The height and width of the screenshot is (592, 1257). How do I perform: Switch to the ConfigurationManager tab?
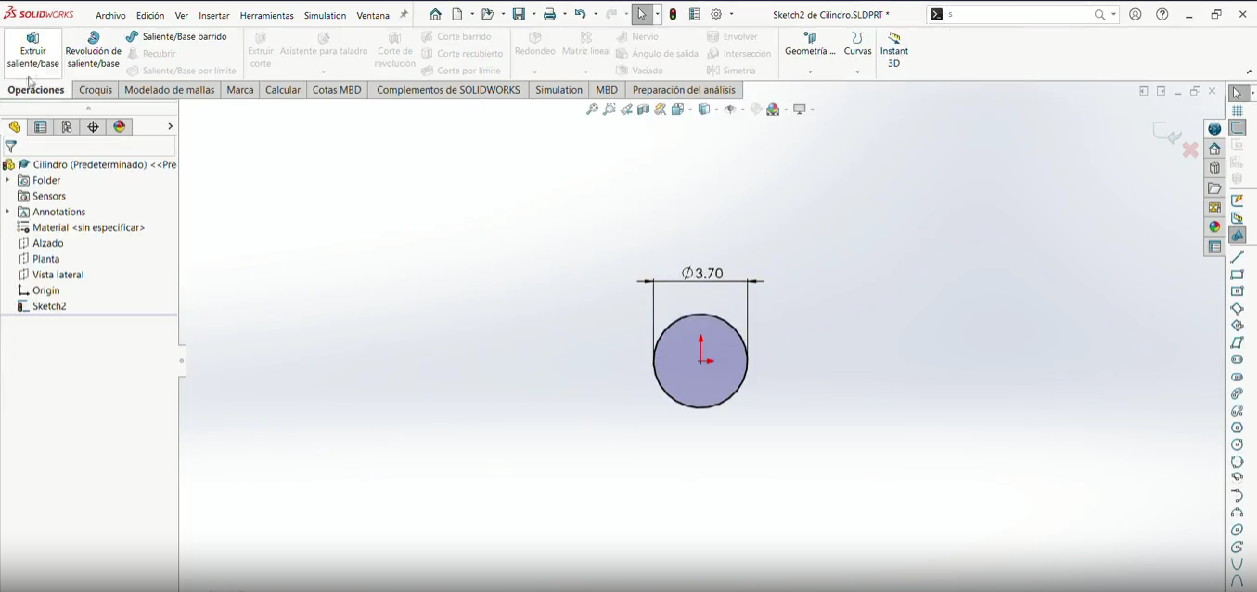[67, 127]
